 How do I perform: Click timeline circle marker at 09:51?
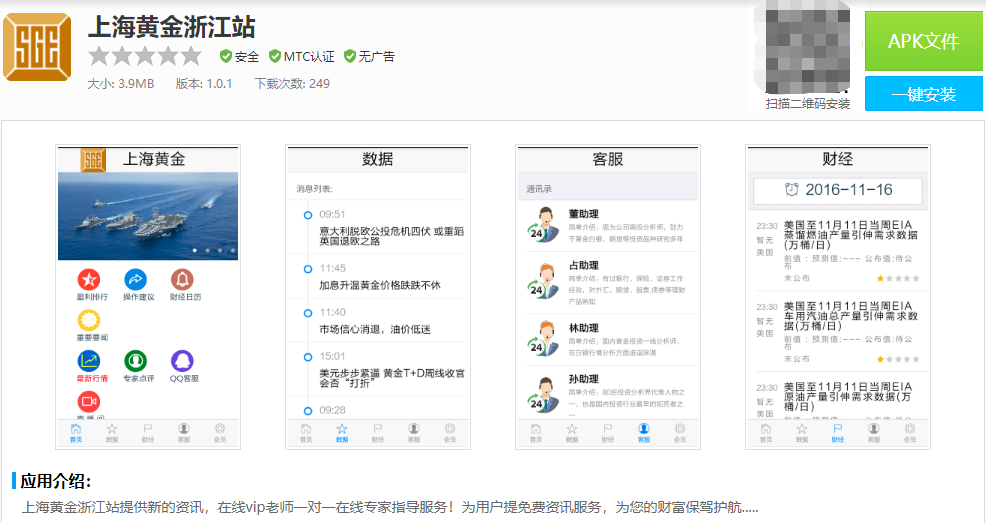[307, 216]
